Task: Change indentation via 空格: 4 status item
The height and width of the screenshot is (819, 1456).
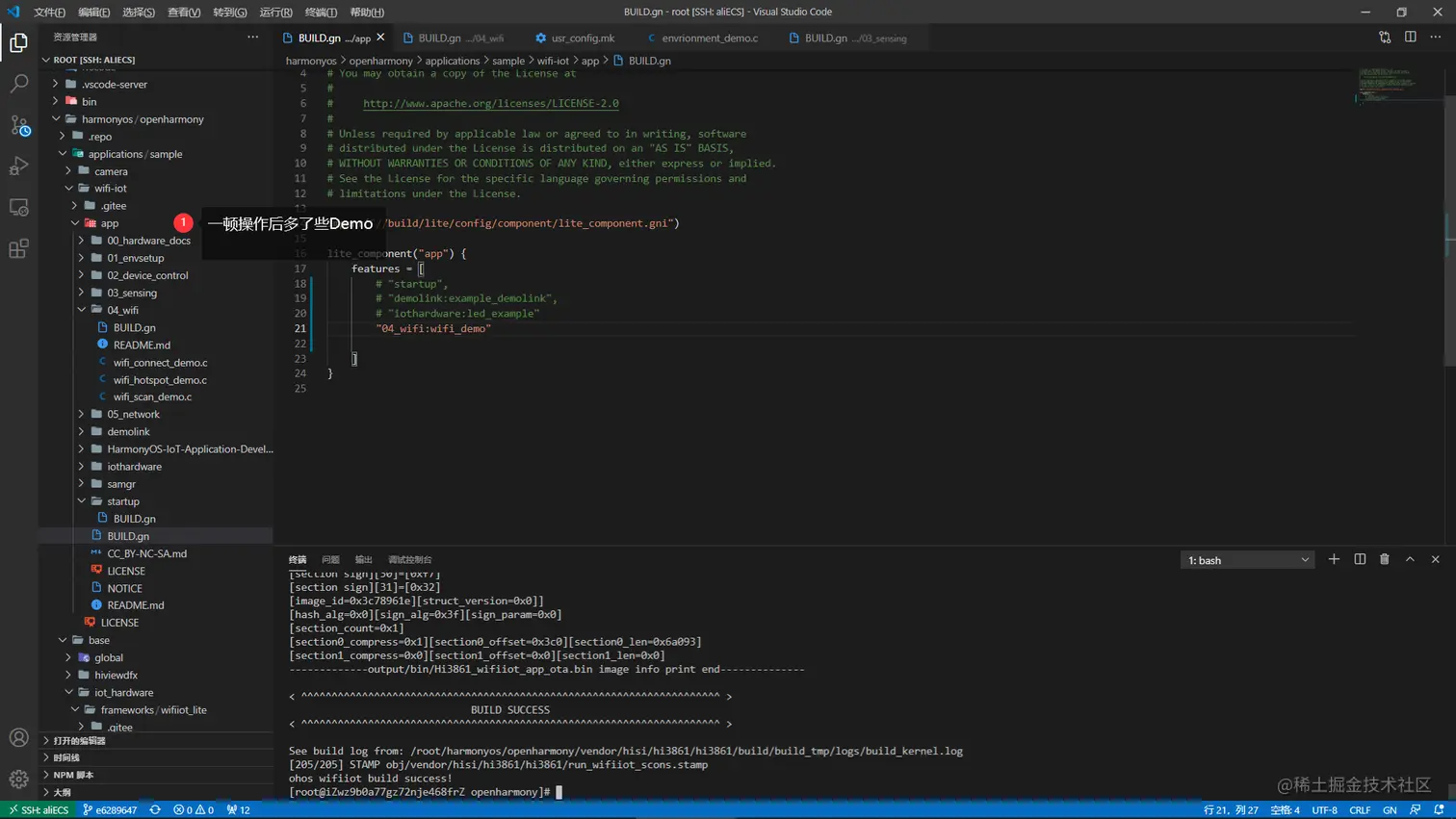Action: 1285,810
